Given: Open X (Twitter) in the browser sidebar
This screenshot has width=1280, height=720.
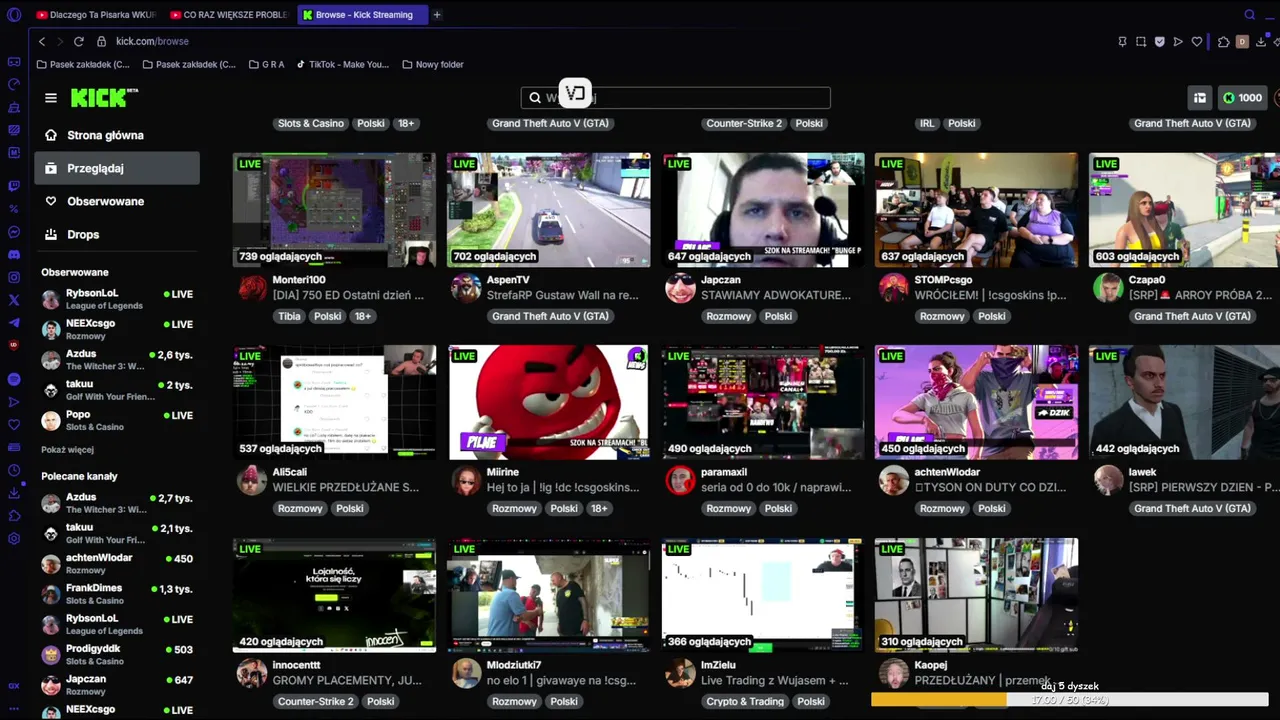Looking at the screenshot, I should click(x=14, y=300).
